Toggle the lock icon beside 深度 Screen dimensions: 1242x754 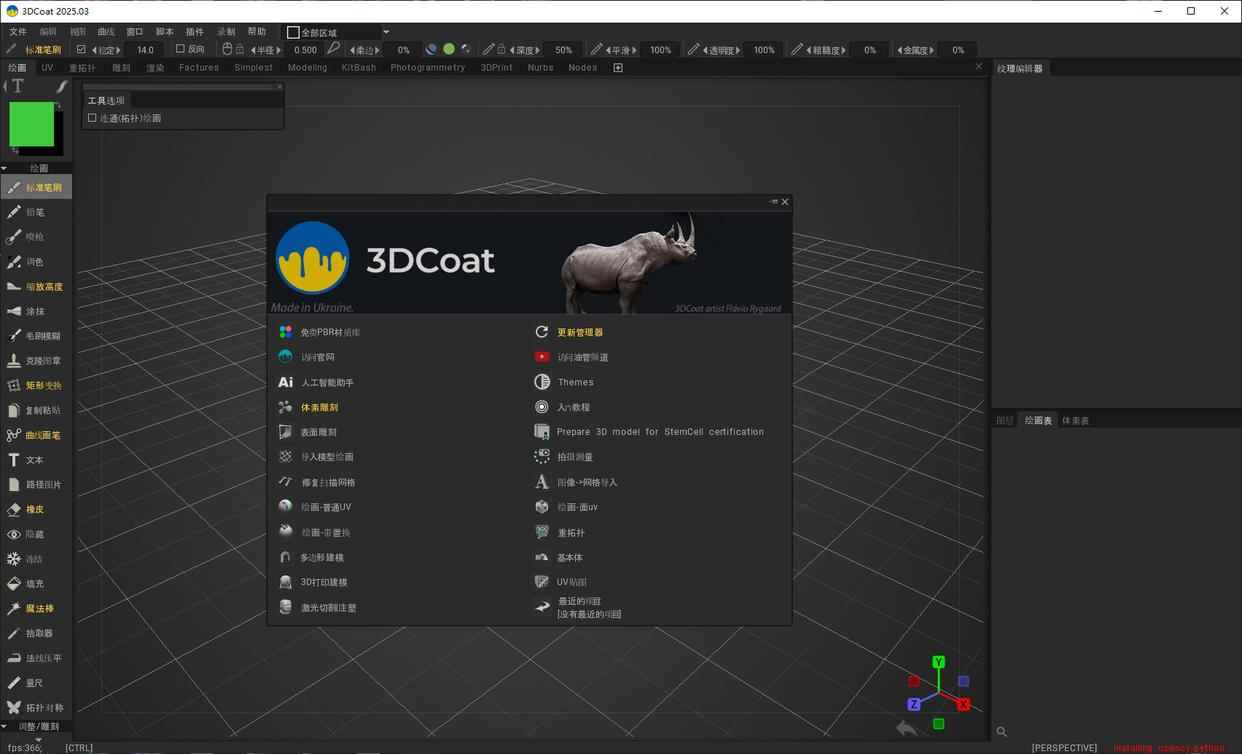coord(501,49)
